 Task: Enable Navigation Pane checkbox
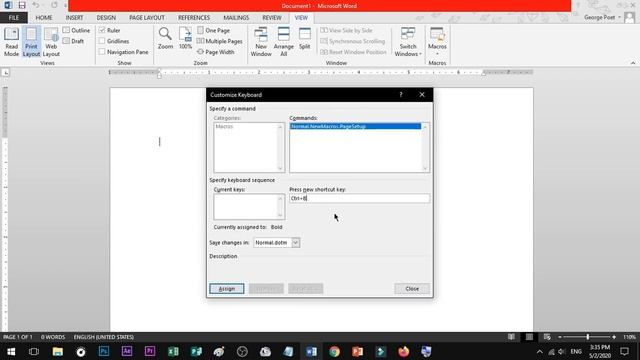coord(102,52)
